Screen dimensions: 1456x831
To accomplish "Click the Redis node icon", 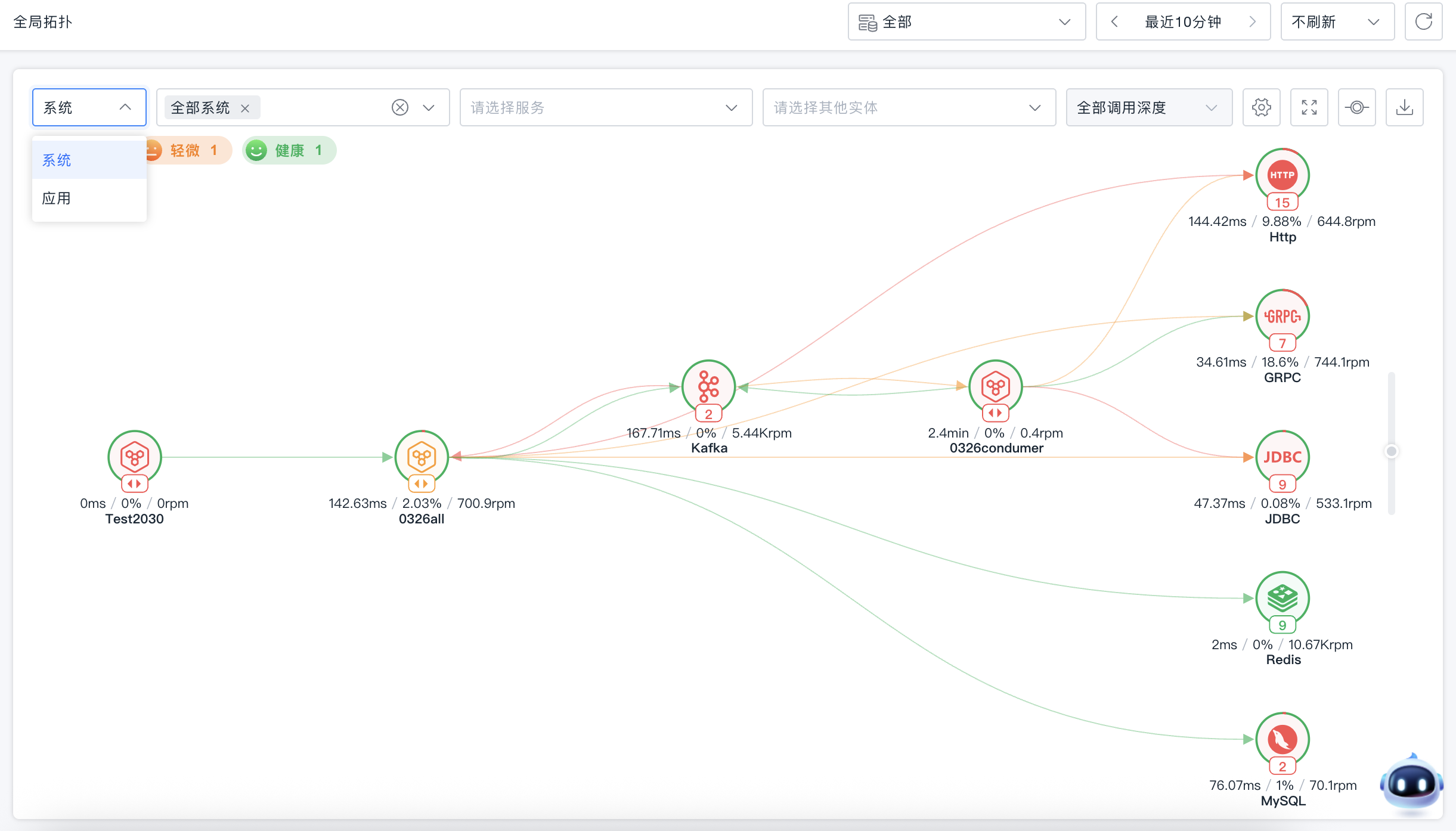I will click(x=1282, y=598).
